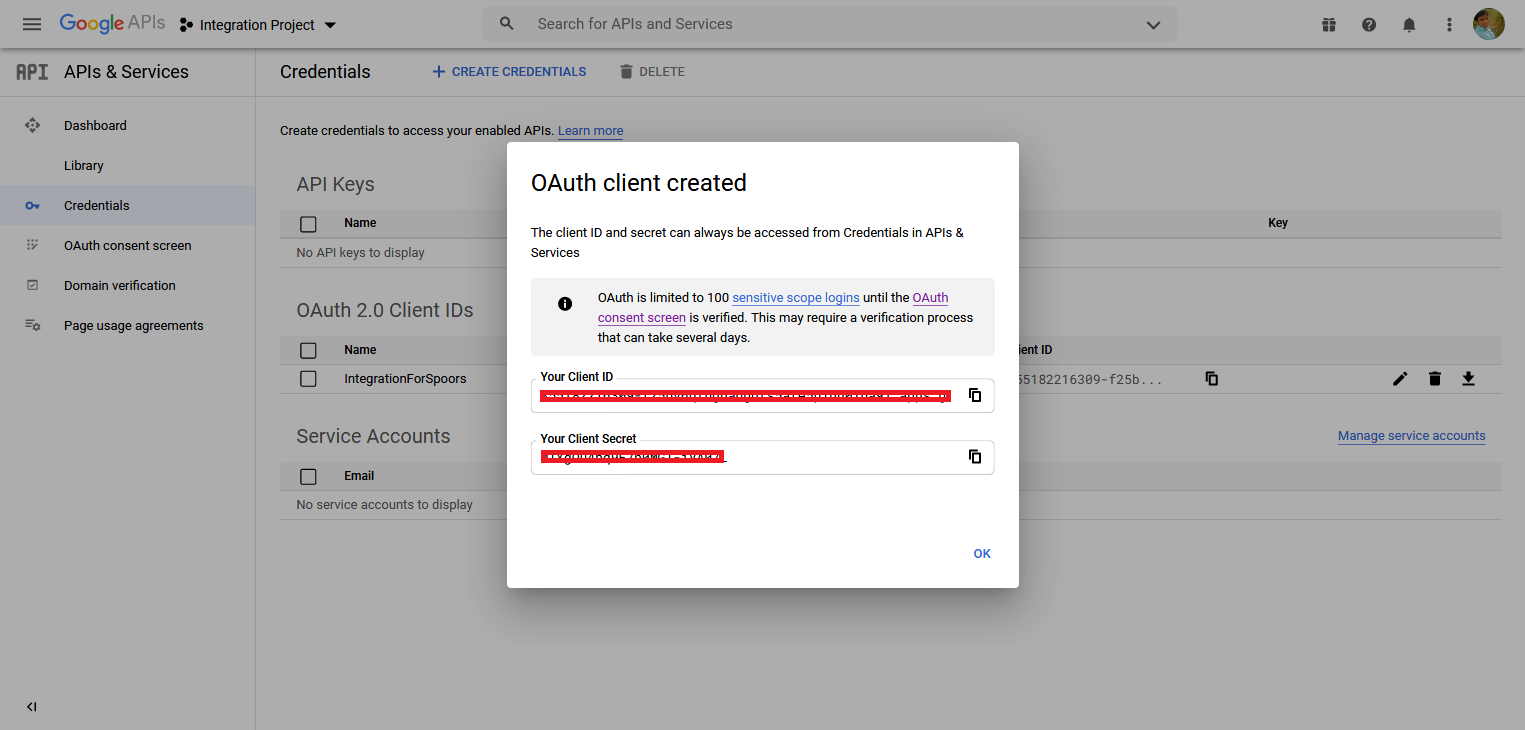The height and width of the screenshot is (730, 1525).
Task: Expand the search bar dropdown arrow
Action: point(1152,25)
